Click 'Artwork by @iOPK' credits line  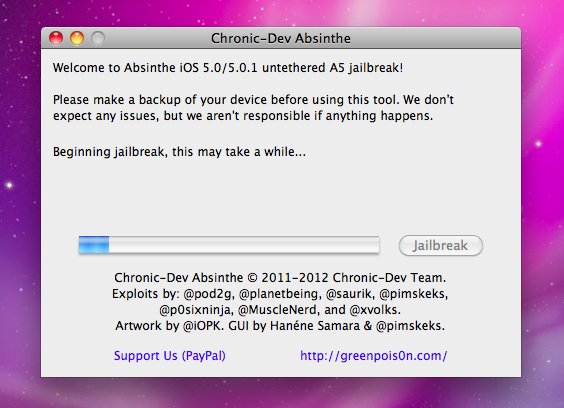coord(280,326)
